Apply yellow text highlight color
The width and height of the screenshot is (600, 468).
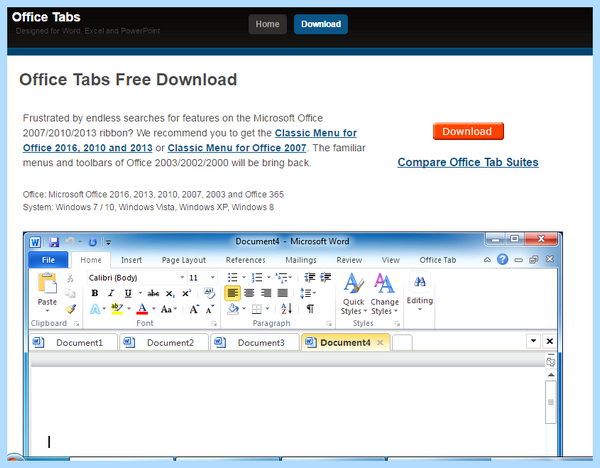[x=117, y=309]
